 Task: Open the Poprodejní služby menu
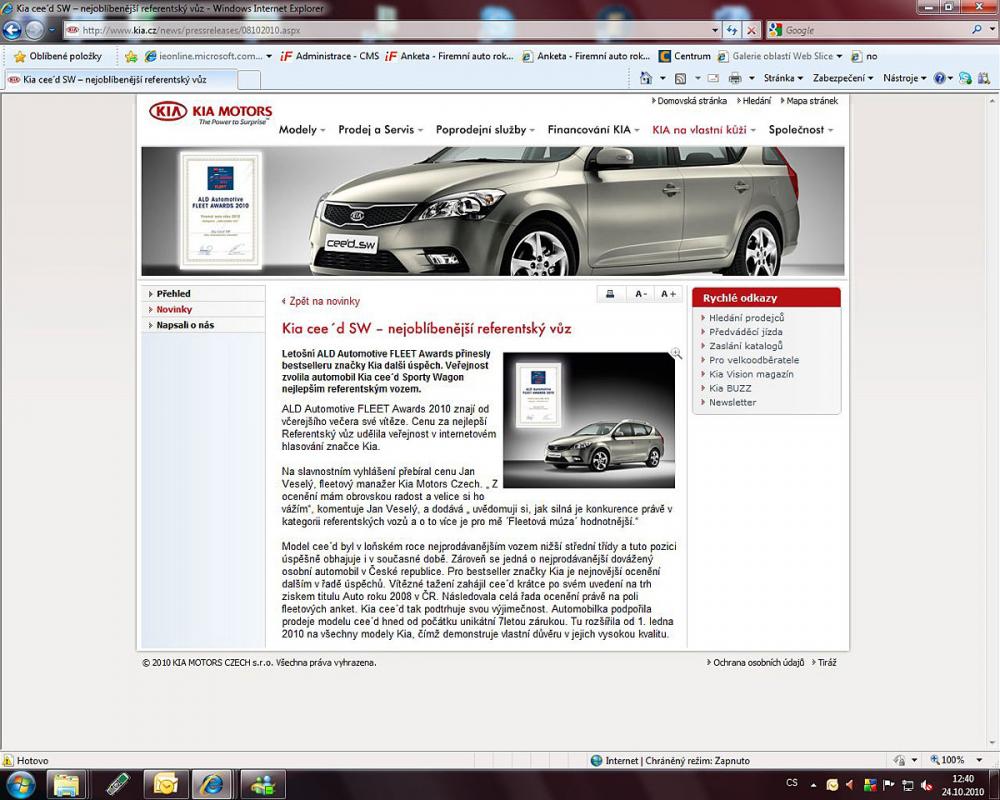[485, 130]
